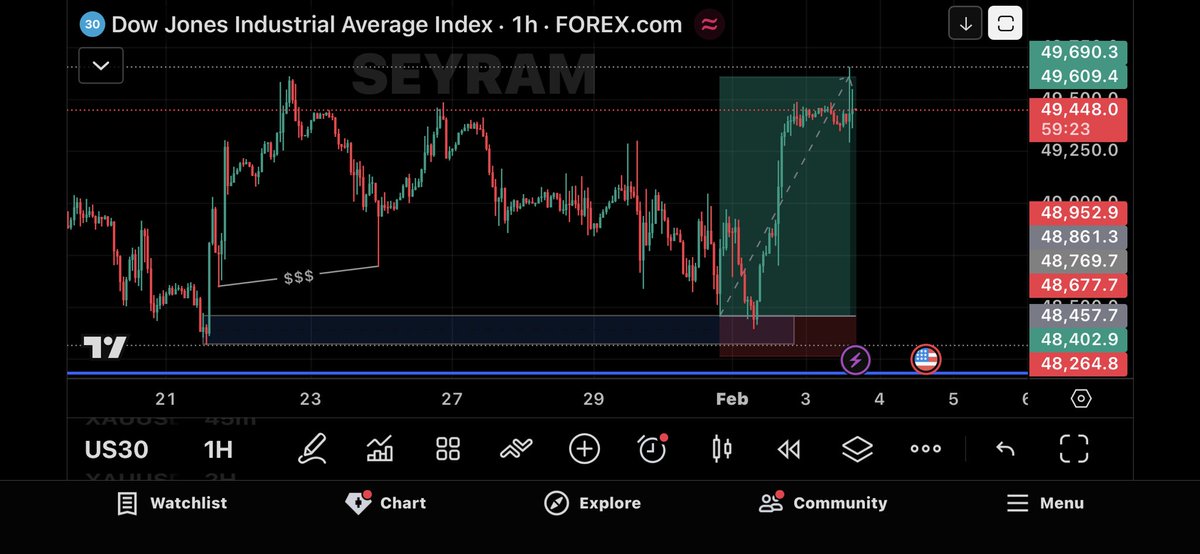Tap the 49,448.0 current price label
The width and height of the screenshot is (1200, 554).
(x=1078, y=118)
